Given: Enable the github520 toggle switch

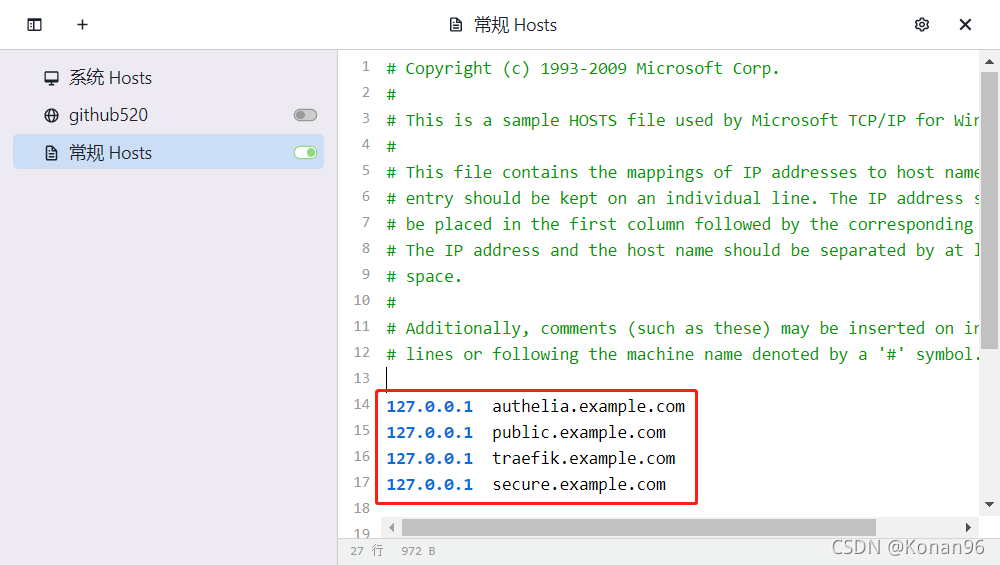Looking at the screenshot, I should 305,115.
